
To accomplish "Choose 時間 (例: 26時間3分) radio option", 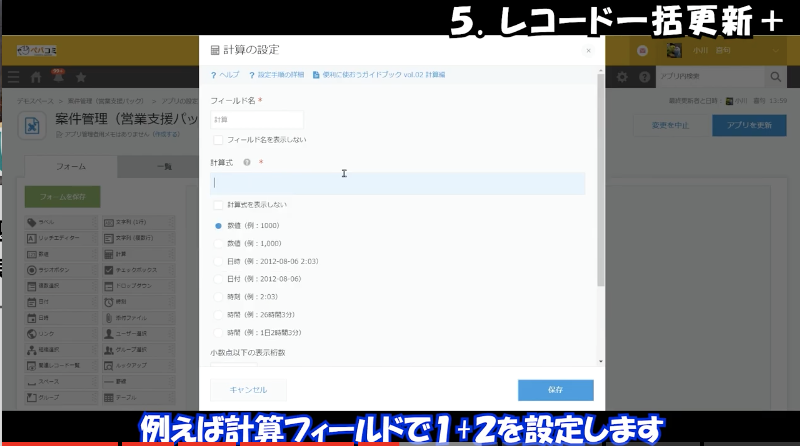I will pyautogui.click(x=219, y=314).
